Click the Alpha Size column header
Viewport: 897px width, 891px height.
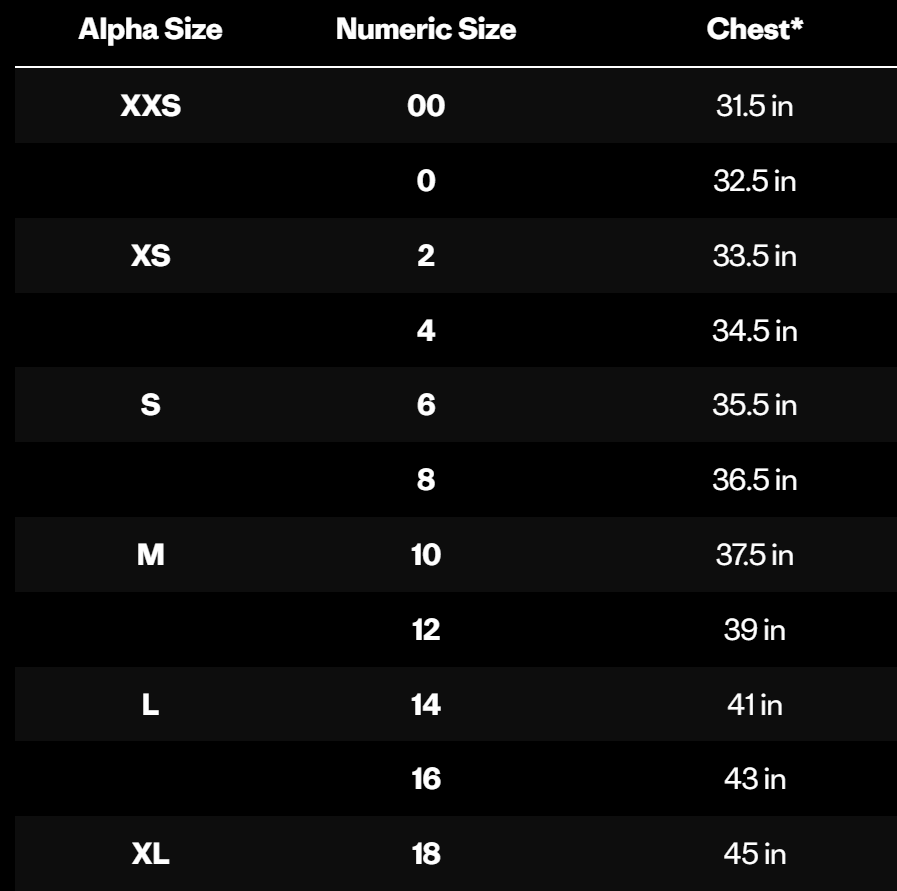pos(150,29)
